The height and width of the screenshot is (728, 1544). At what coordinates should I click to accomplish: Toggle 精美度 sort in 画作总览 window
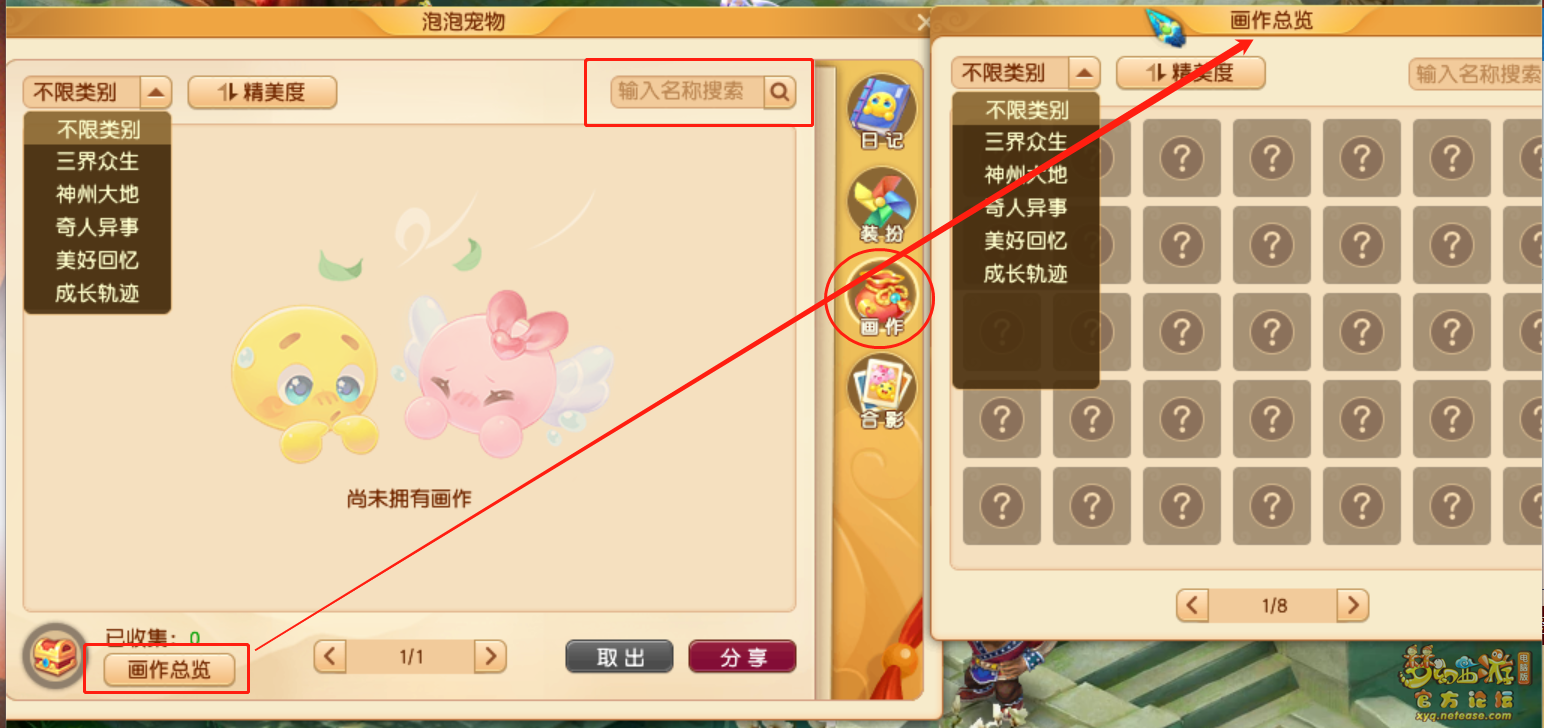tap(1190, 73)
